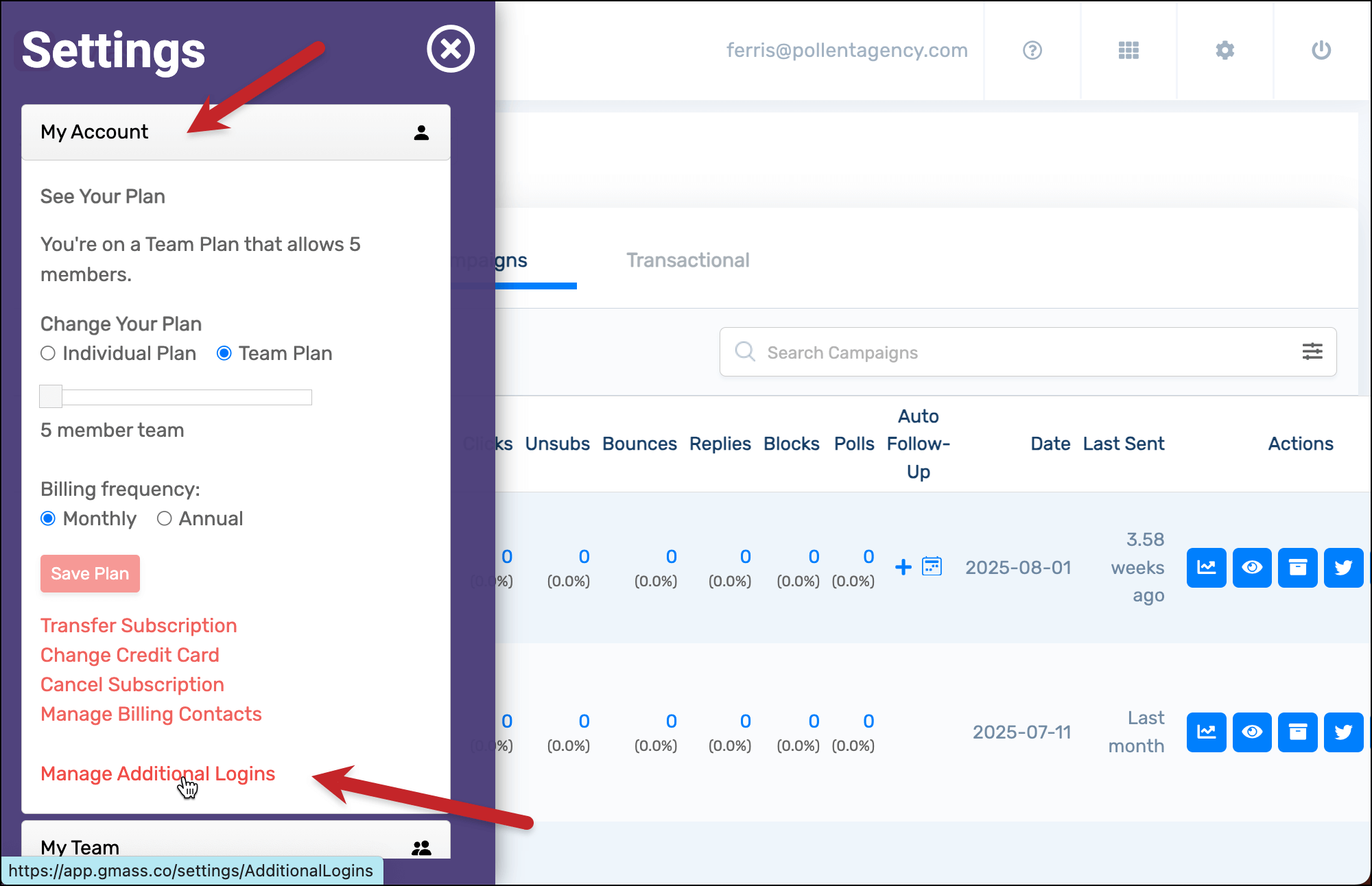Click the Twitter share icon in 2025-07-11 row
Viewport: 1372px width, 886px height.
tap(1343, 732)
